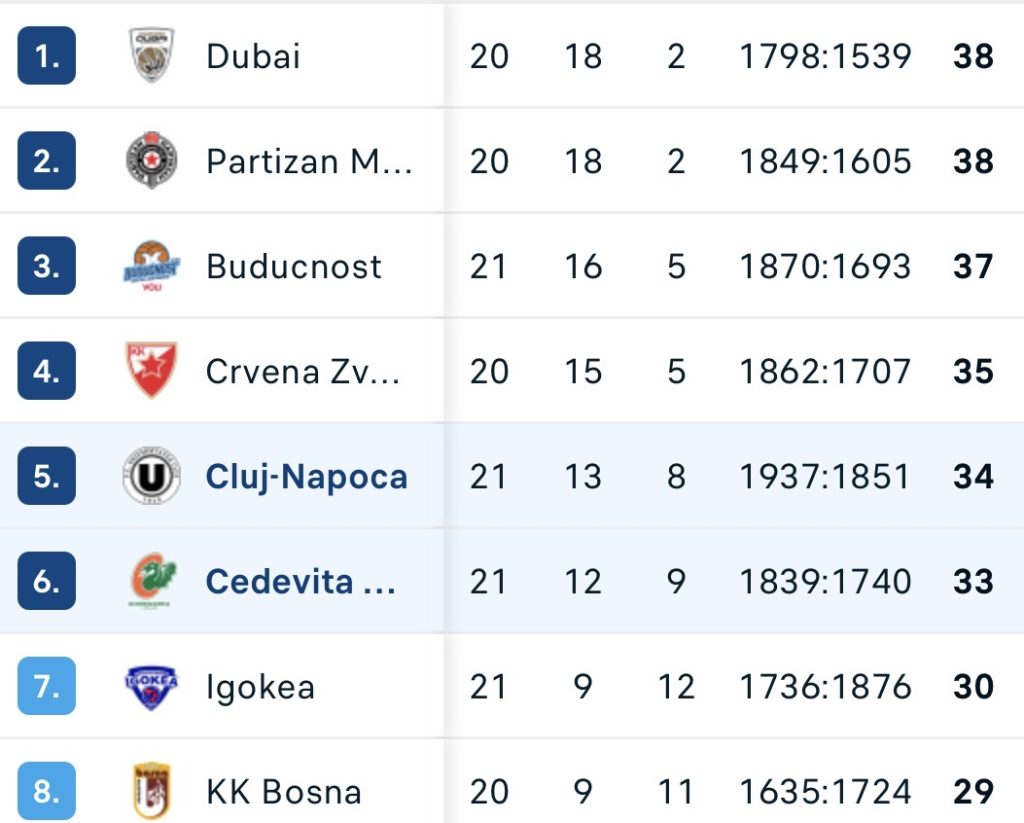Viewport: 1024px width, 823px height.
Task: Open the highlighted Cedevita team link
Action: point(300,582)
